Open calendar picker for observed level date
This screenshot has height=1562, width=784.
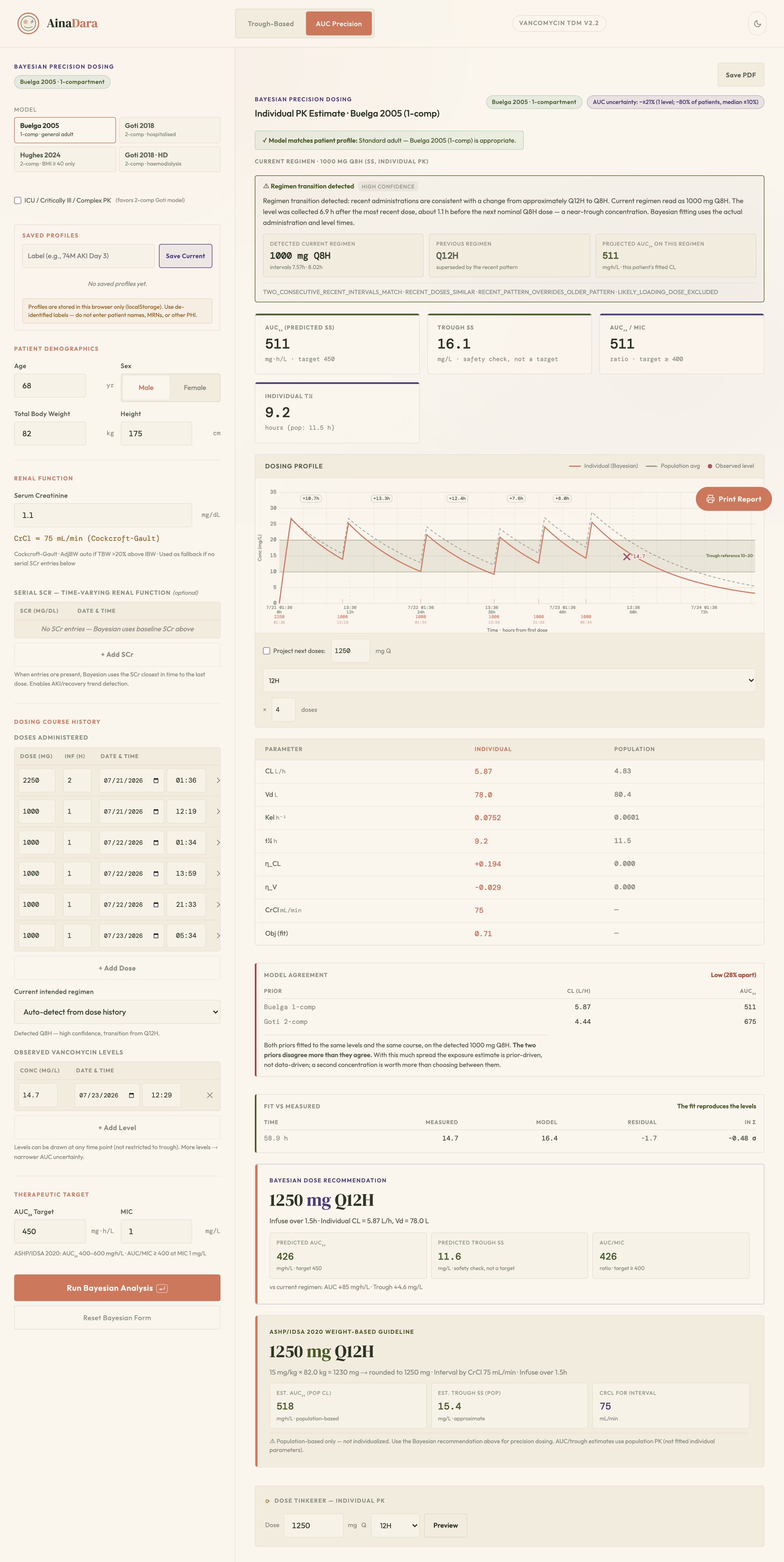(131, 1095)
